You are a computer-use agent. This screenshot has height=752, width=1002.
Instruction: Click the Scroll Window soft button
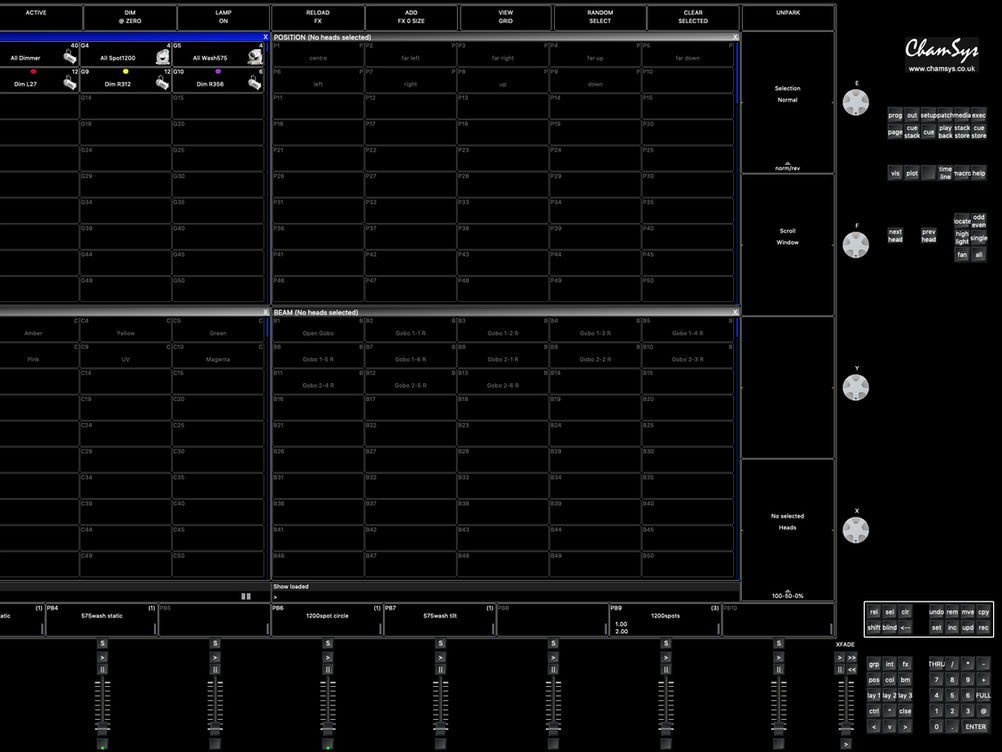point(787,245)
